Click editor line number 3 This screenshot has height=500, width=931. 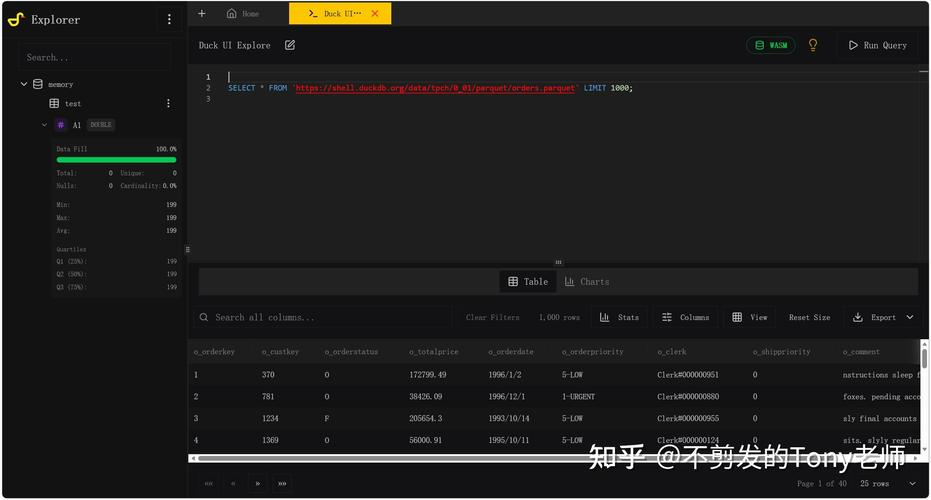(208, 99)
